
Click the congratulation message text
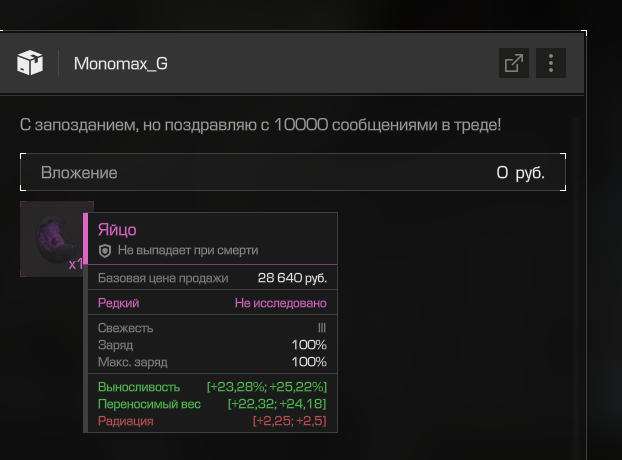click(260, 125)
